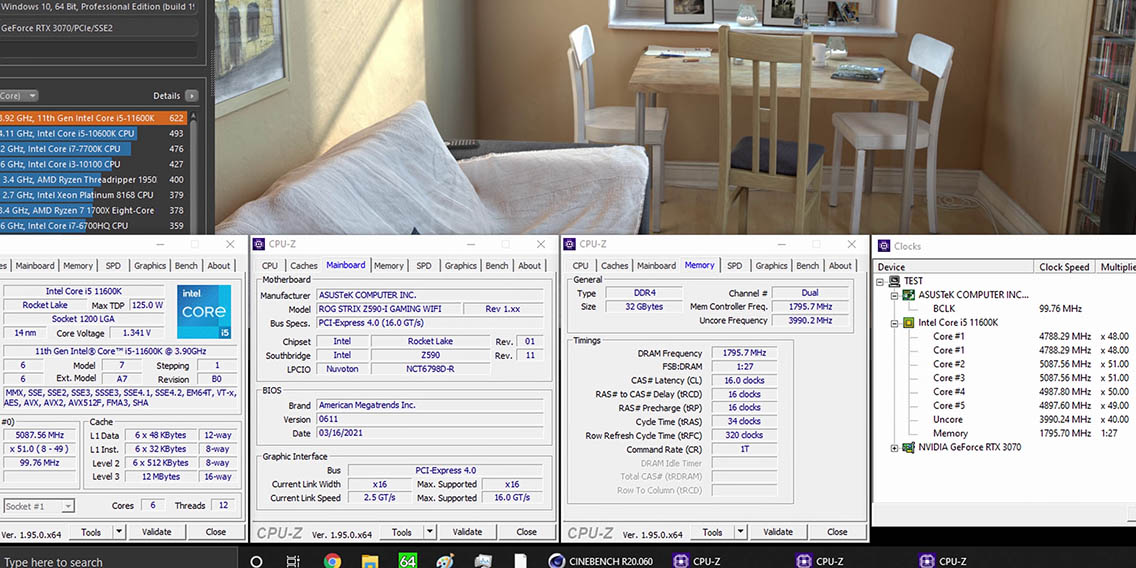Open the About tab in the Memory CPU-Z window
The image size is (1136, 568).
[x=840, y=266]
